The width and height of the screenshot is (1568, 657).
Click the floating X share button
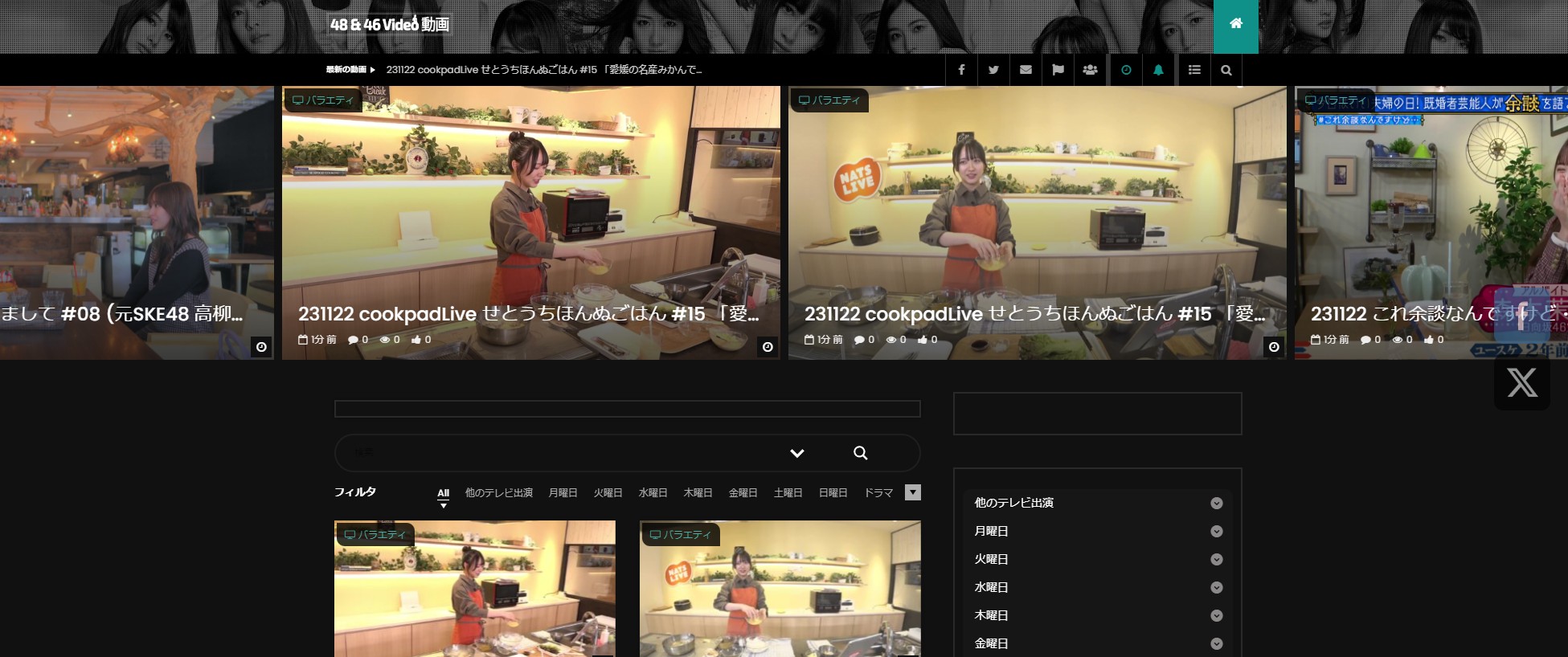click(1521, 383)
